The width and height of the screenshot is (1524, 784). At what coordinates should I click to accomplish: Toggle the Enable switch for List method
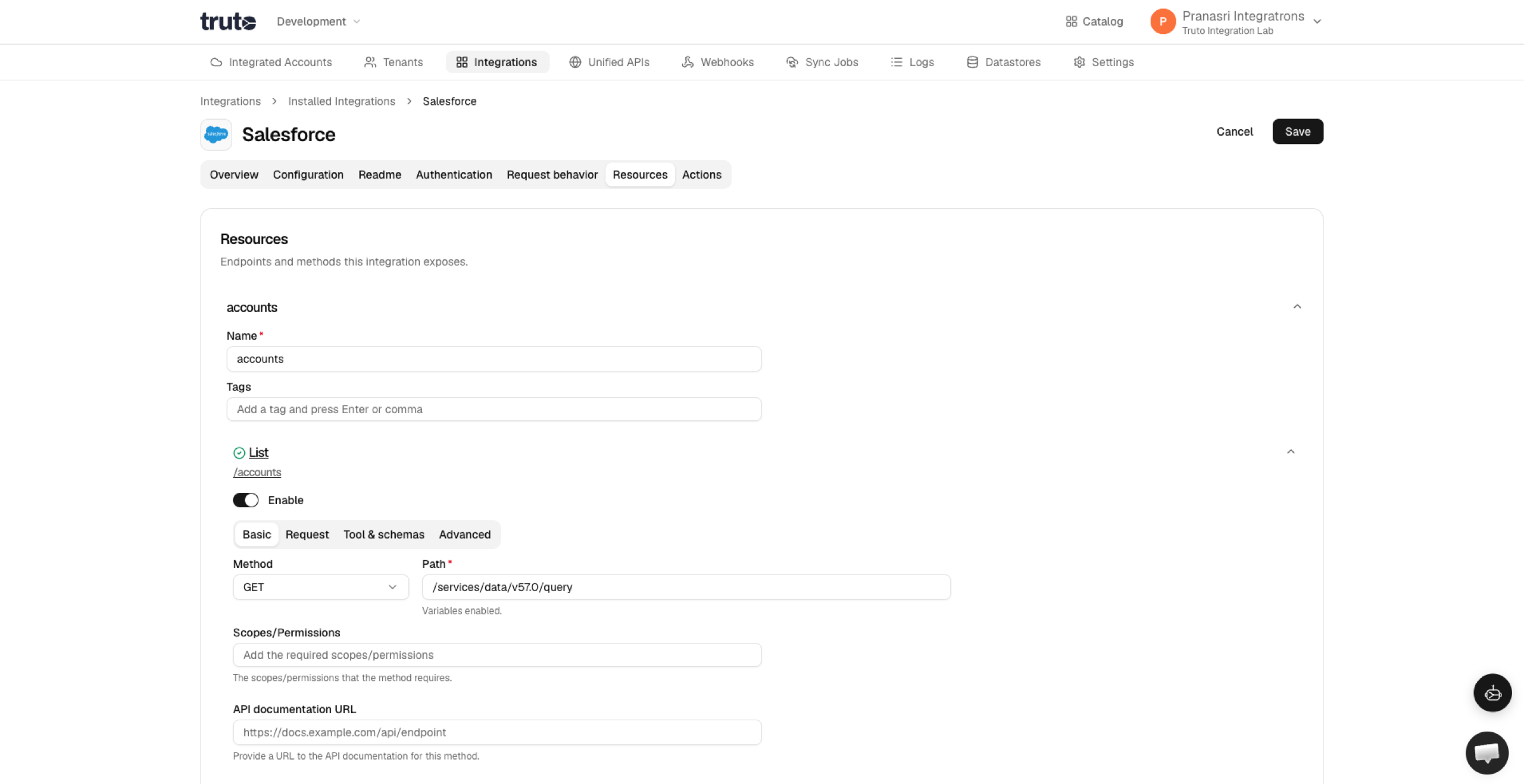[x=245, y=500]
